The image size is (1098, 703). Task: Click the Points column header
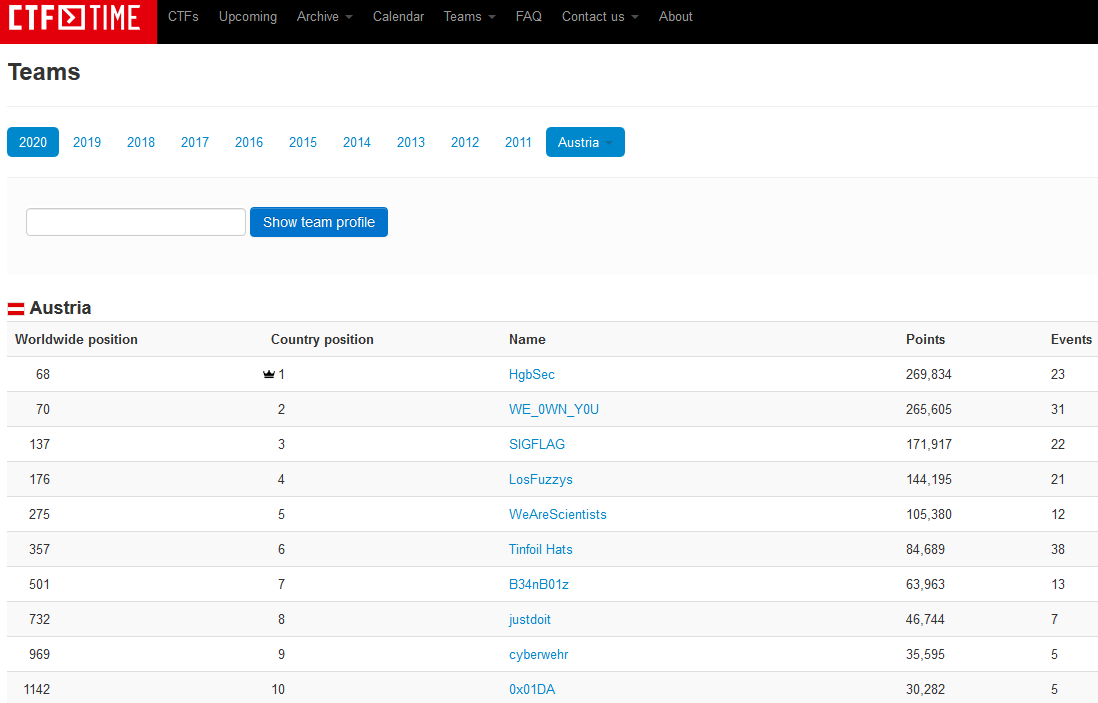(x=925, y=340)
